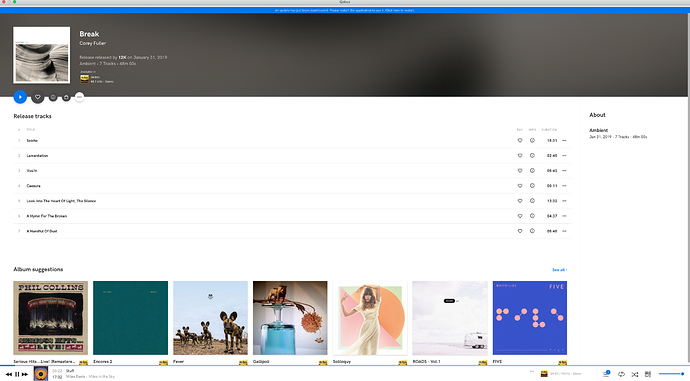Click the update restart notification banner
This screenshot has height=381, width=690.
(x=345, y=10)
